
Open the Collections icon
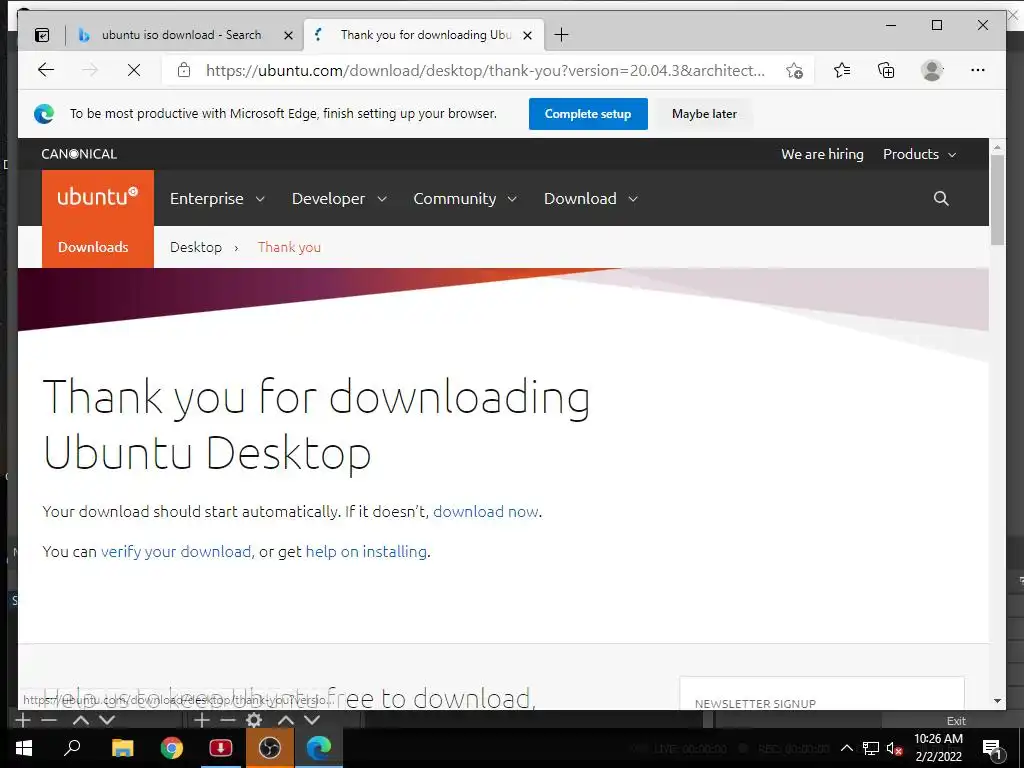[886, 70]
